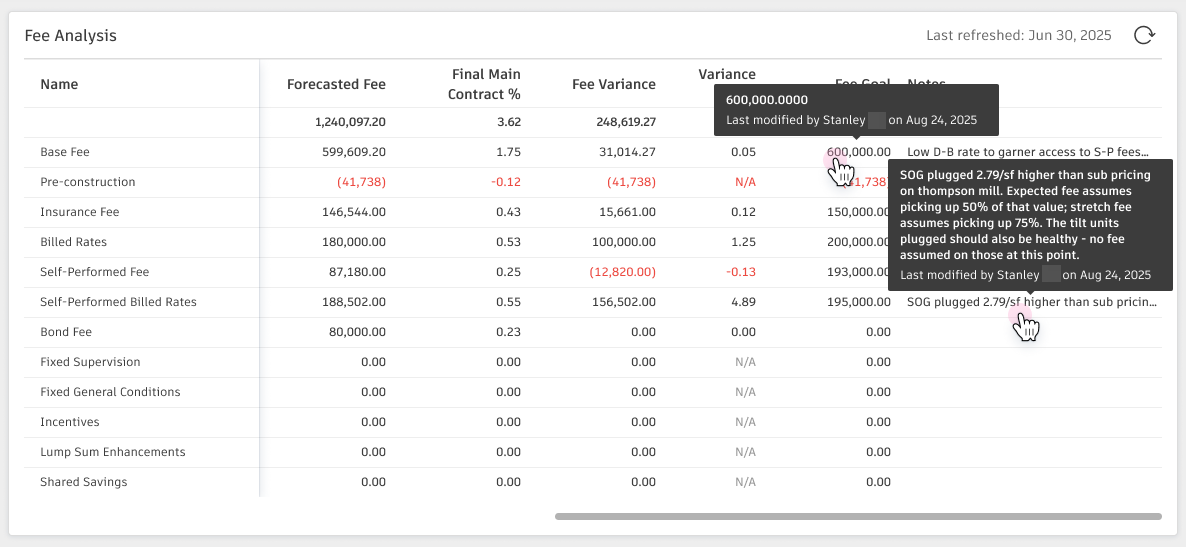Click total forecasted fee 1,240,097.20
The image size is (1186, 547).
point(350,122)
